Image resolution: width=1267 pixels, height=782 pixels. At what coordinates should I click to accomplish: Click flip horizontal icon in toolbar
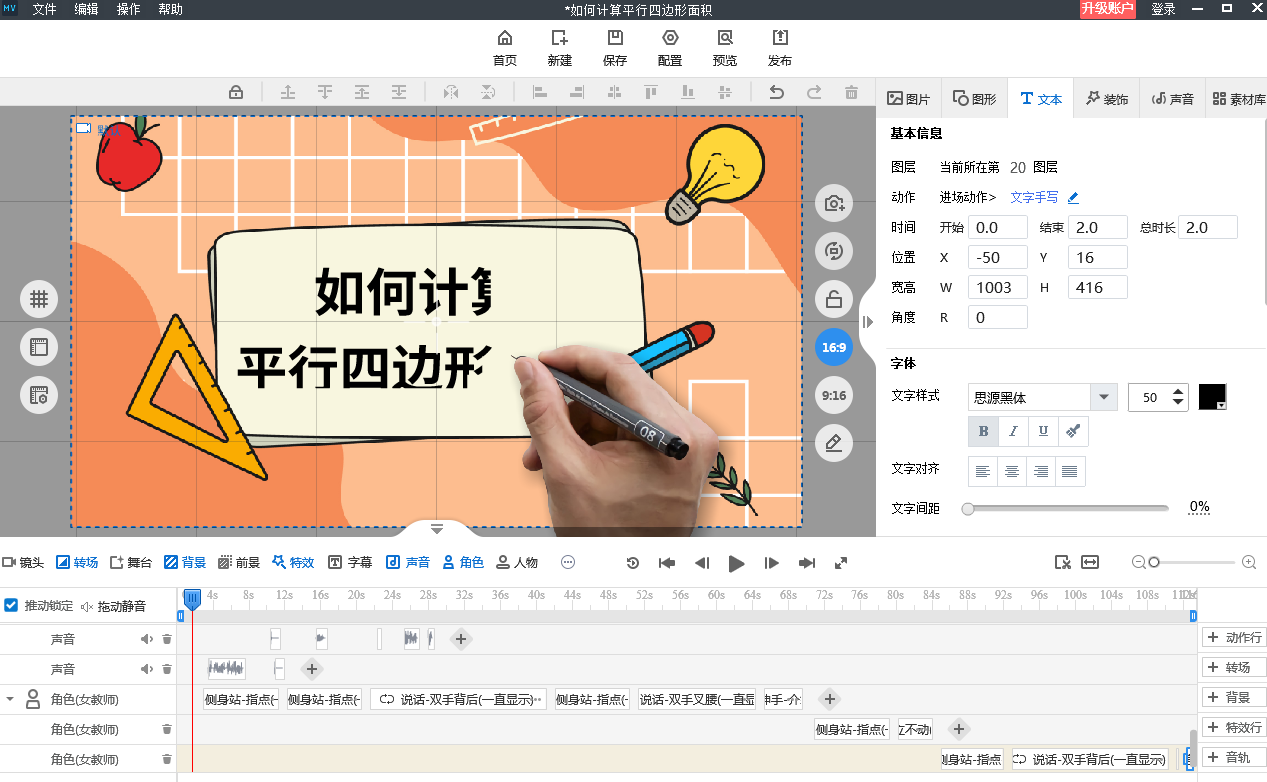click(451, 92)
